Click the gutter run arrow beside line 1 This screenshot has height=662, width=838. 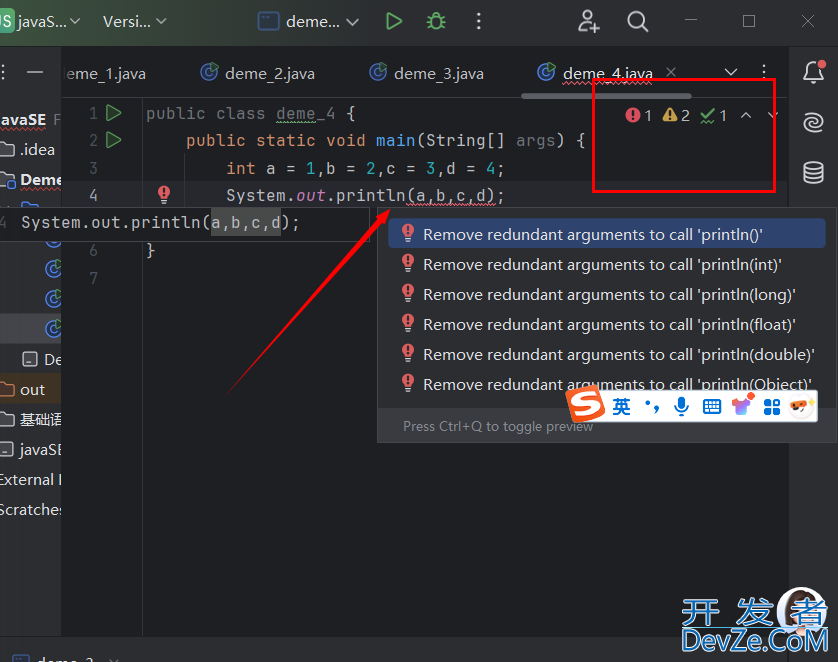tap(114, 113)
